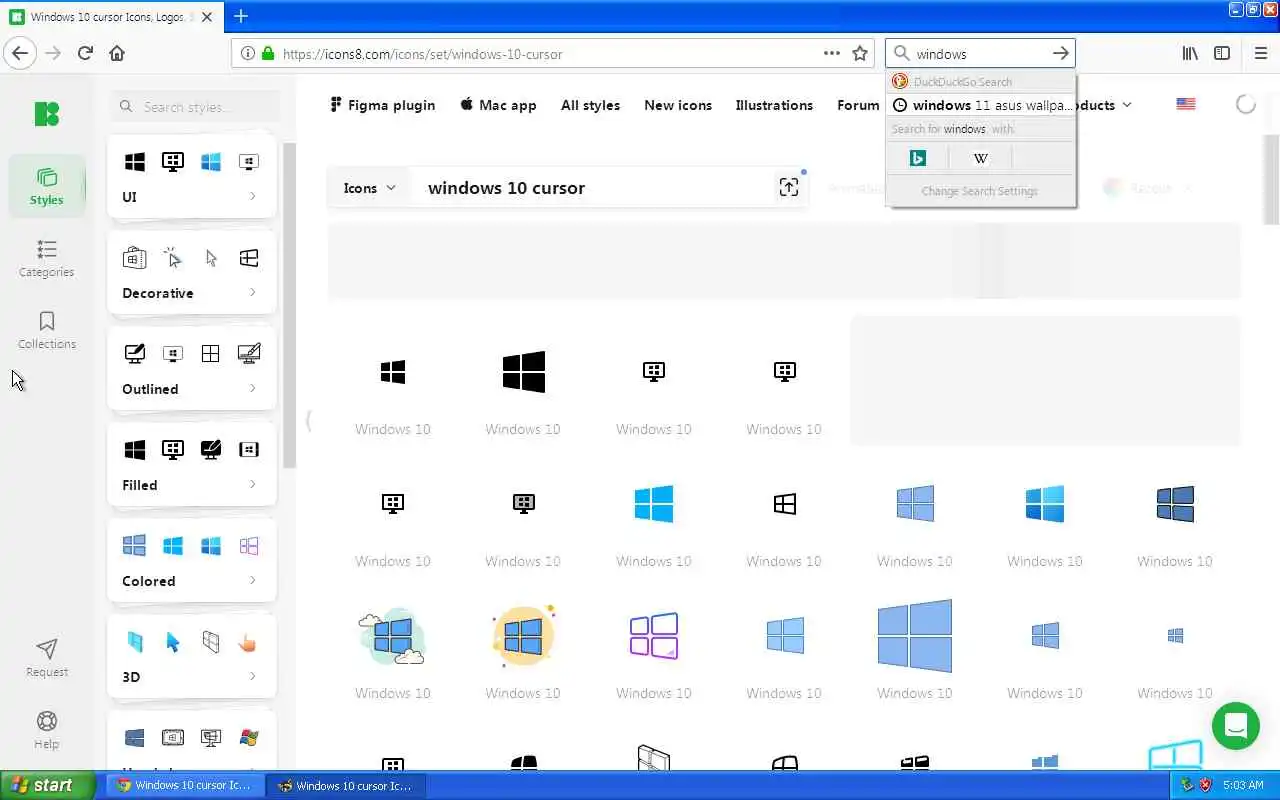Open the Styles sidebar section
1280x800 pixels.
coord(46,186)
